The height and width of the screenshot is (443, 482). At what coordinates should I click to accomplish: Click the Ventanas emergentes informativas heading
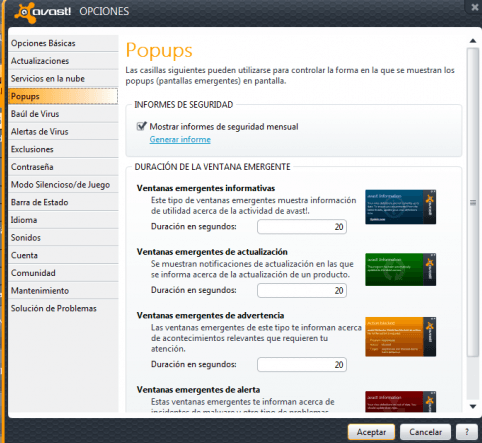coord(206,188)
